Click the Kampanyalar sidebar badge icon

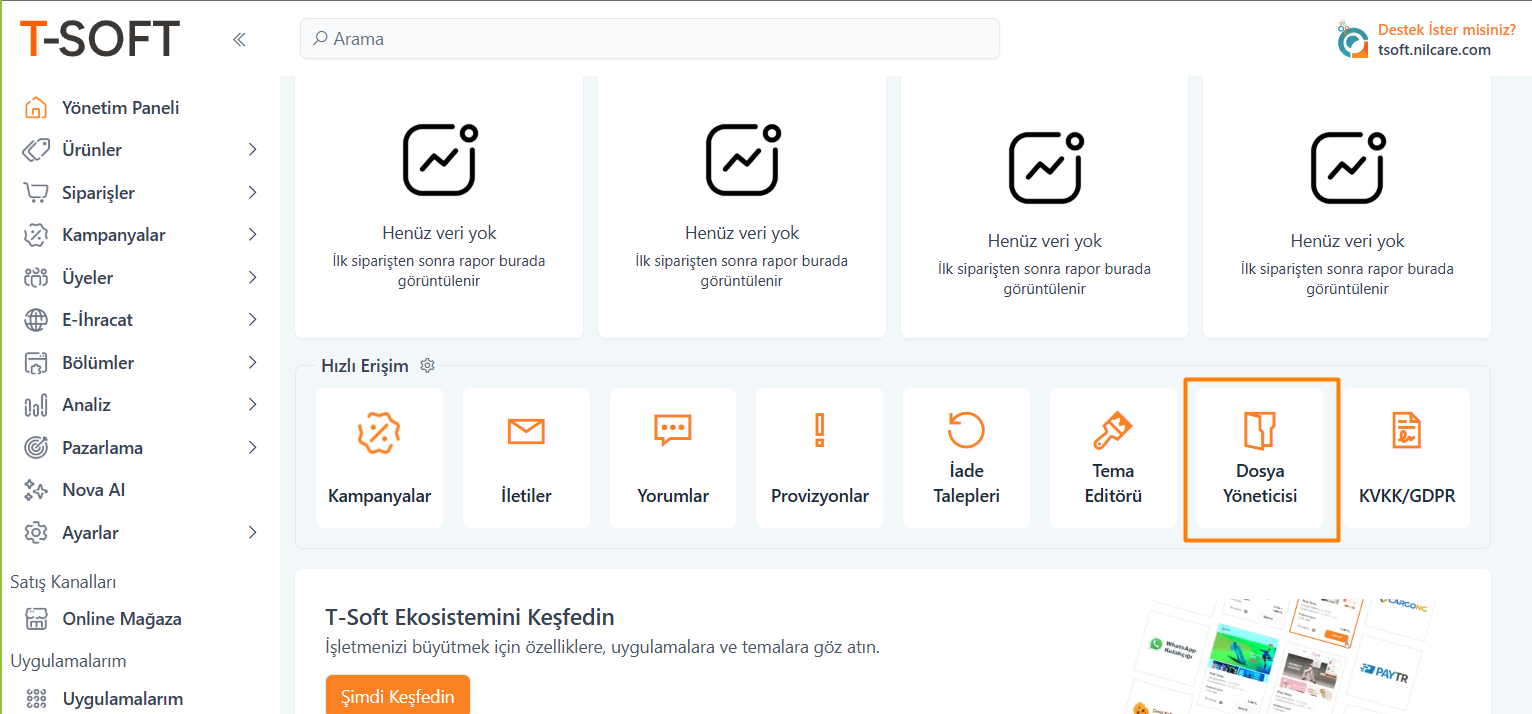[36, 235]
